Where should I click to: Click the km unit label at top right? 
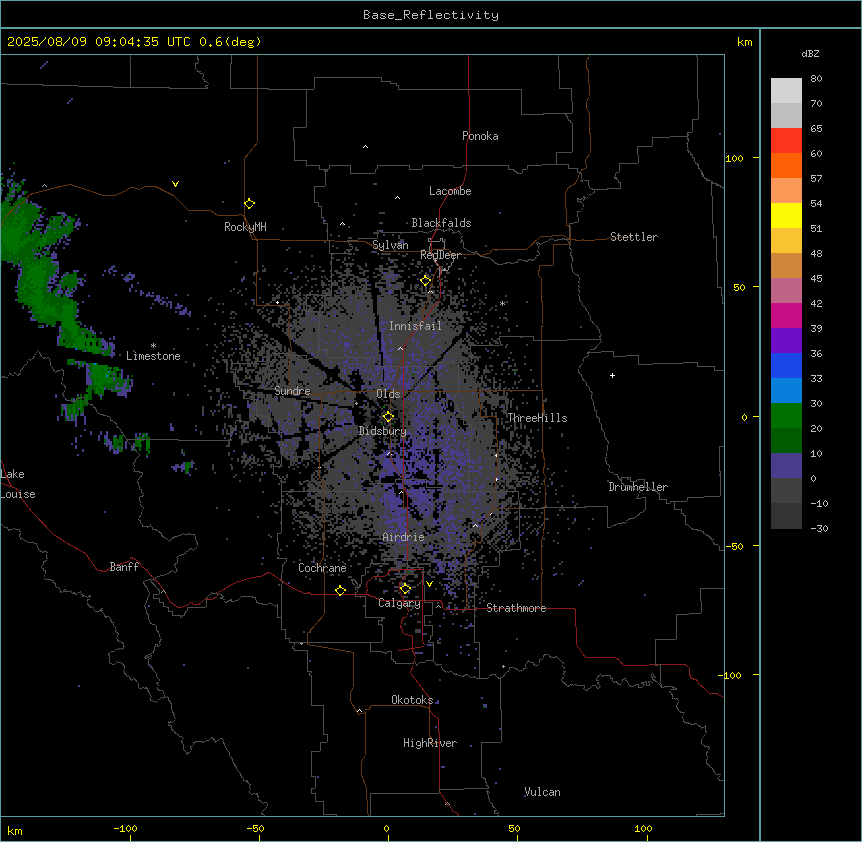click(745, 42)
